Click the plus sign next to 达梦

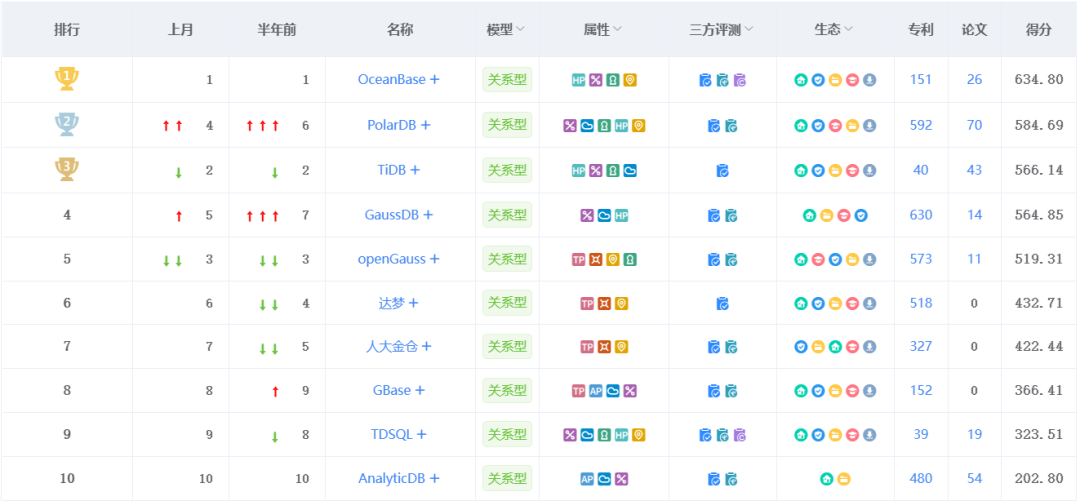pos(413,303)
